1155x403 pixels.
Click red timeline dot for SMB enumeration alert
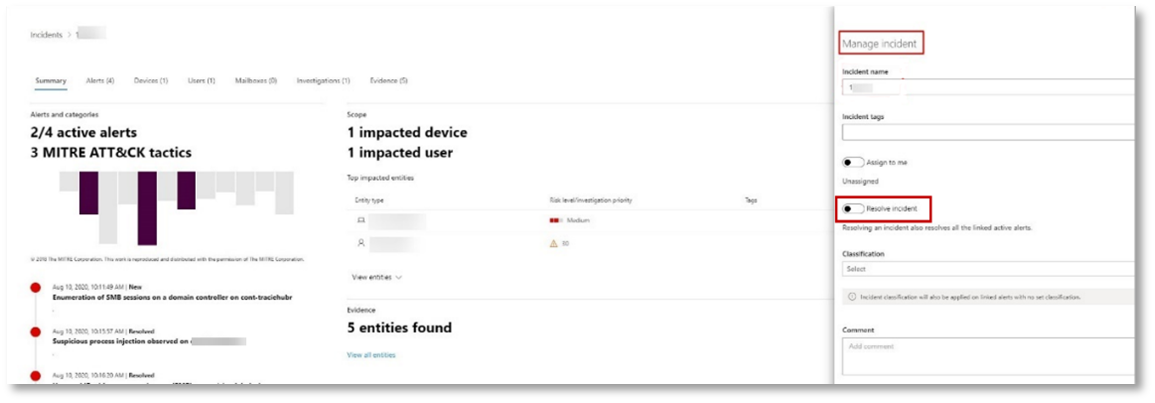pos(35,288)
